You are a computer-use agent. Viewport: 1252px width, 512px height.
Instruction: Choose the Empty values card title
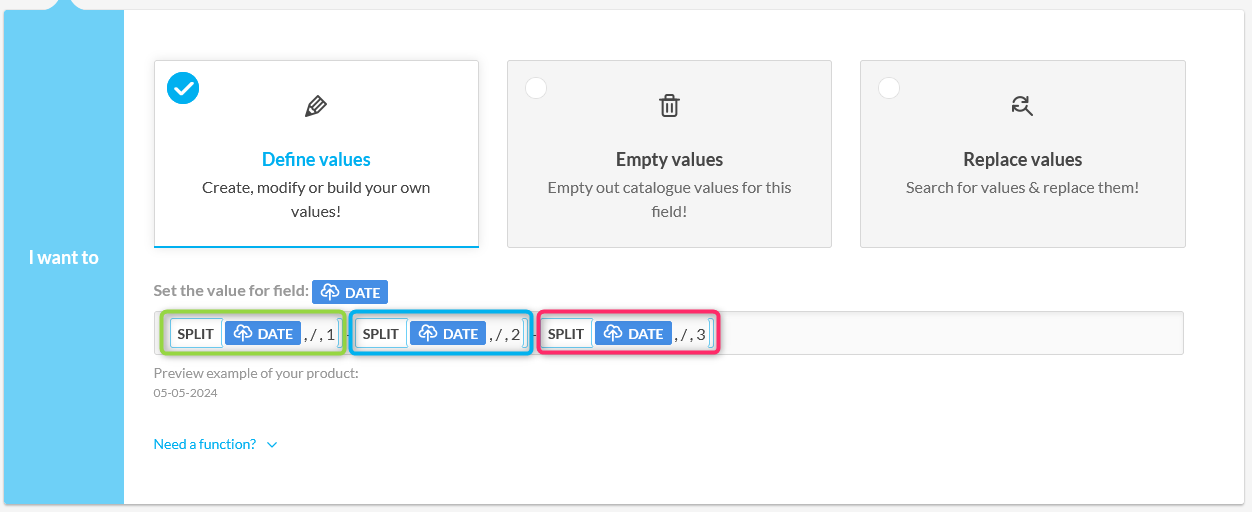pyautogui.click(x=669, y=160)
